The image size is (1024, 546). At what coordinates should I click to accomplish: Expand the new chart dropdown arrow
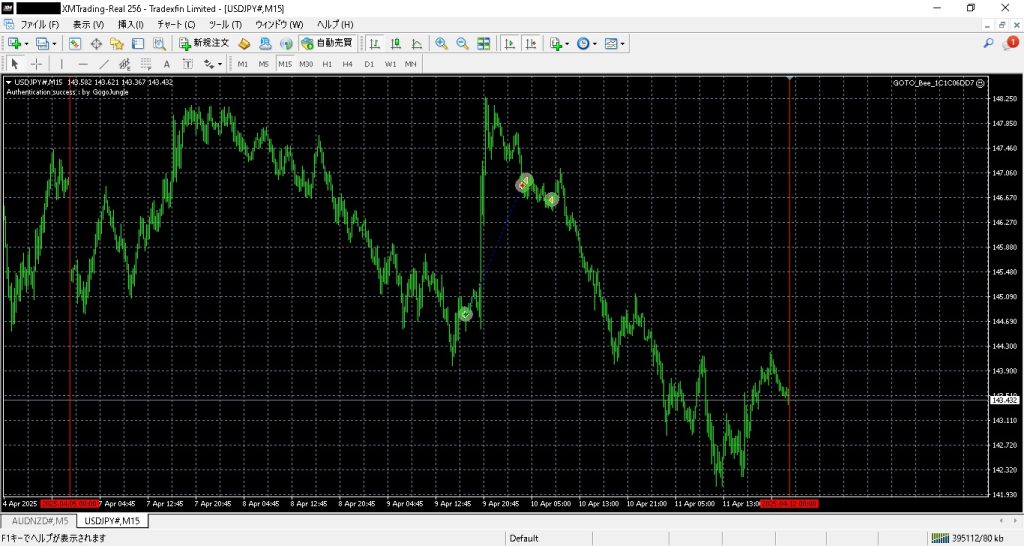27,44
